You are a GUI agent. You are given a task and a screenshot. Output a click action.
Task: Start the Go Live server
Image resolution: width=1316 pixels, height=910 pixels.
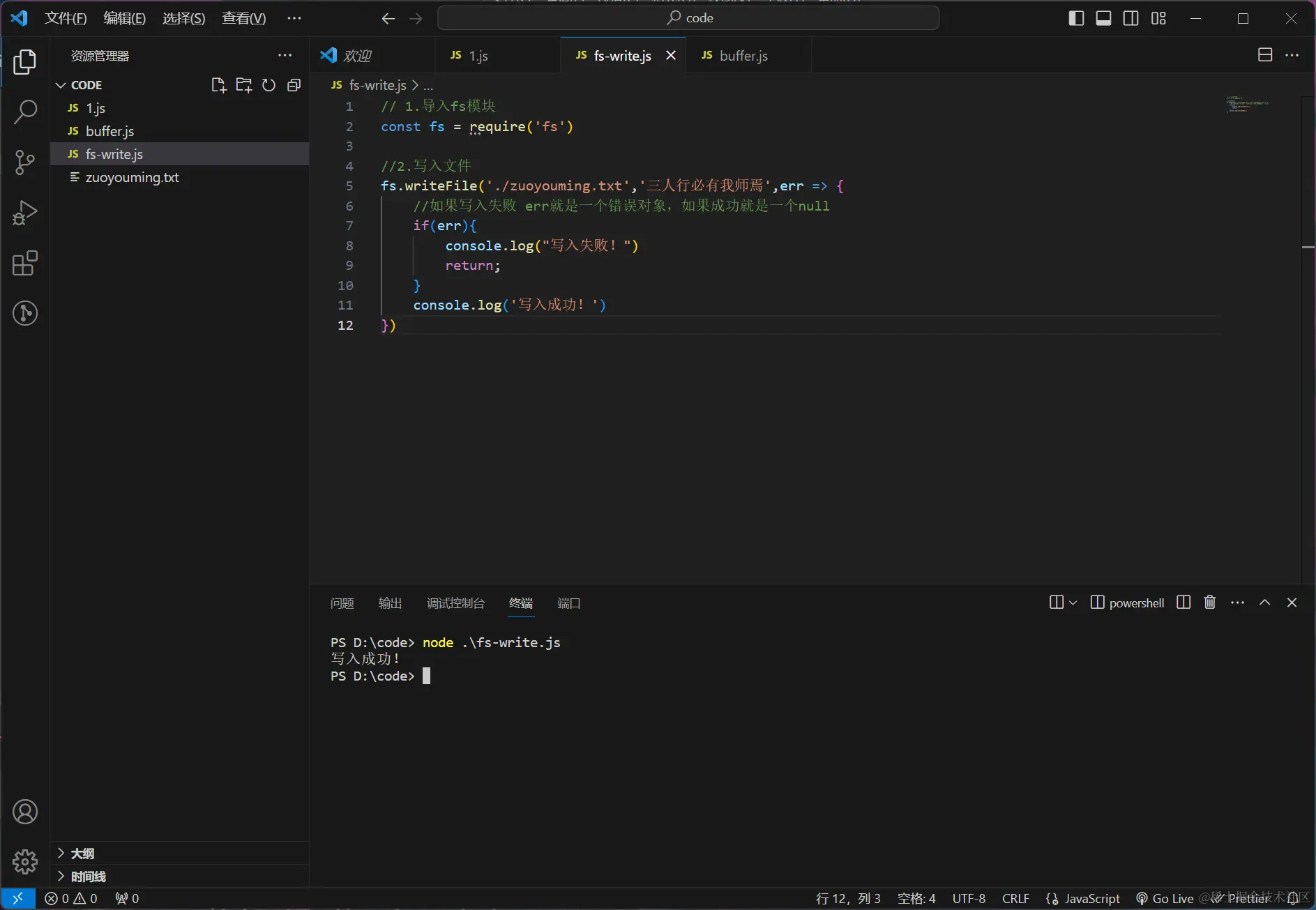(1165, 898)
